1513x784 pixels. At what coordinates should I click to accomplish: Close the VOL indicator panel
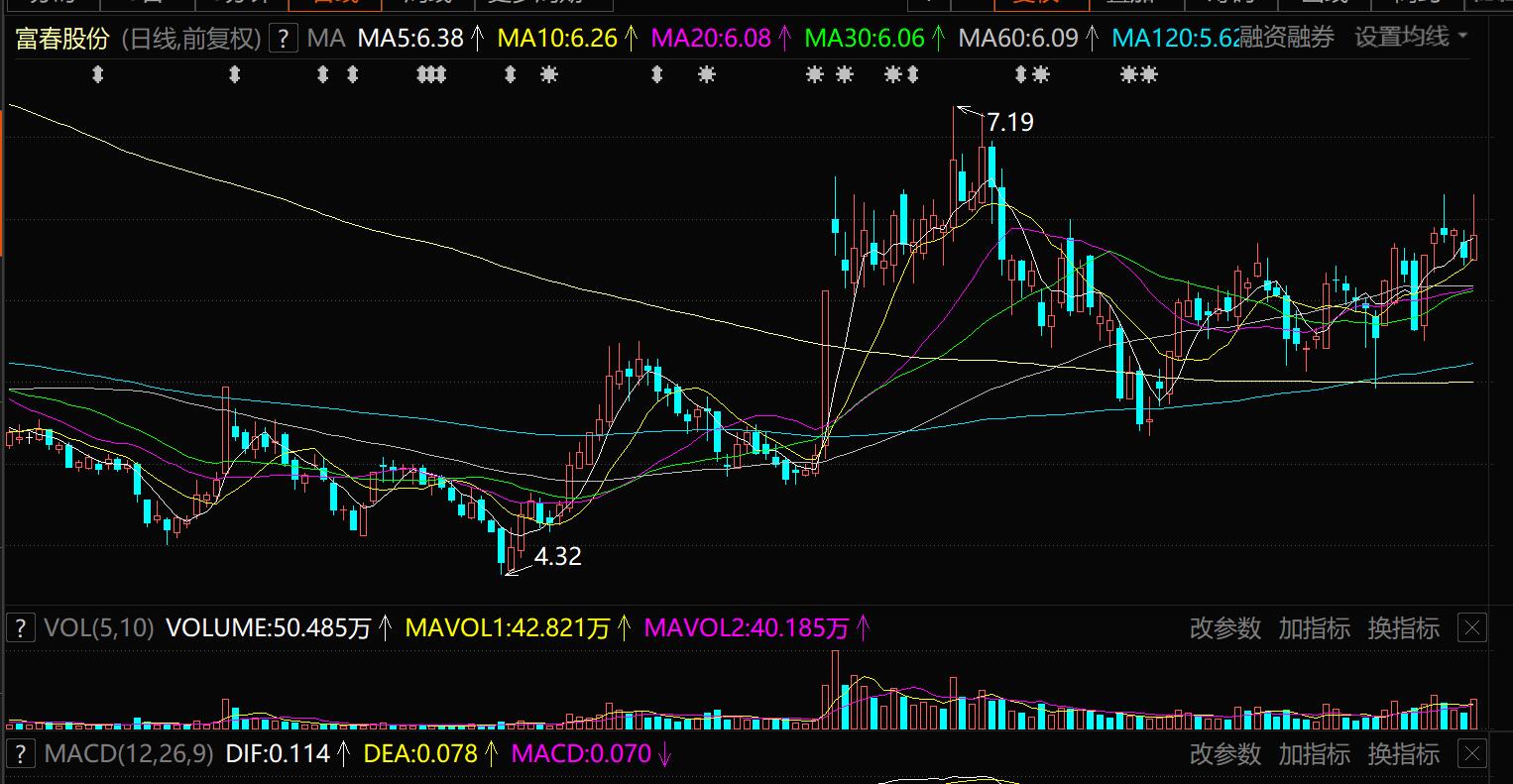pos(1472,627)
